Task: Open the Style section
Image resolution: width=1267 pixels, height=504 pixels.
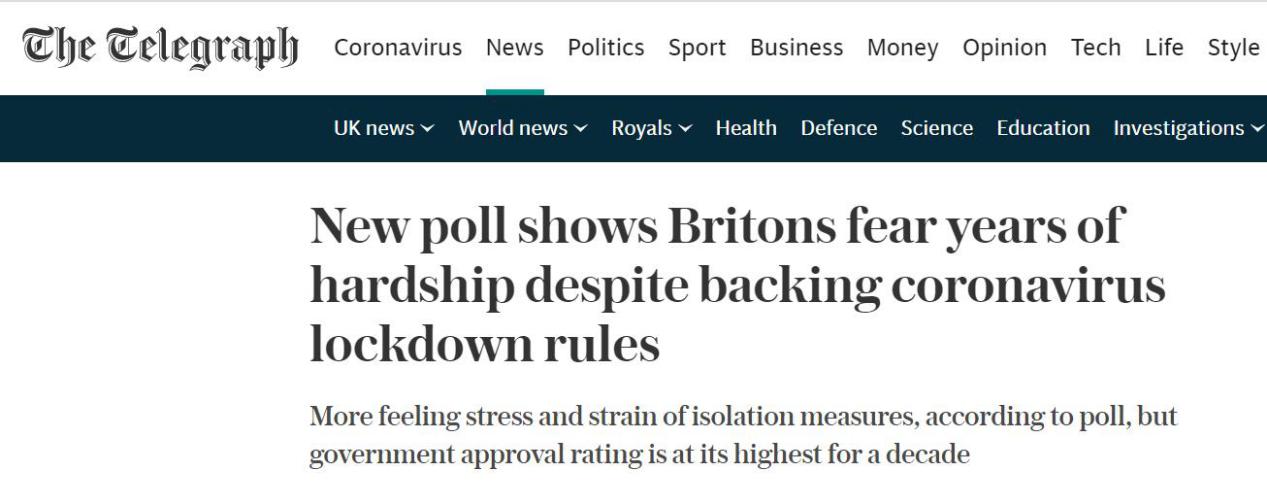Action: pos(1233,48)
